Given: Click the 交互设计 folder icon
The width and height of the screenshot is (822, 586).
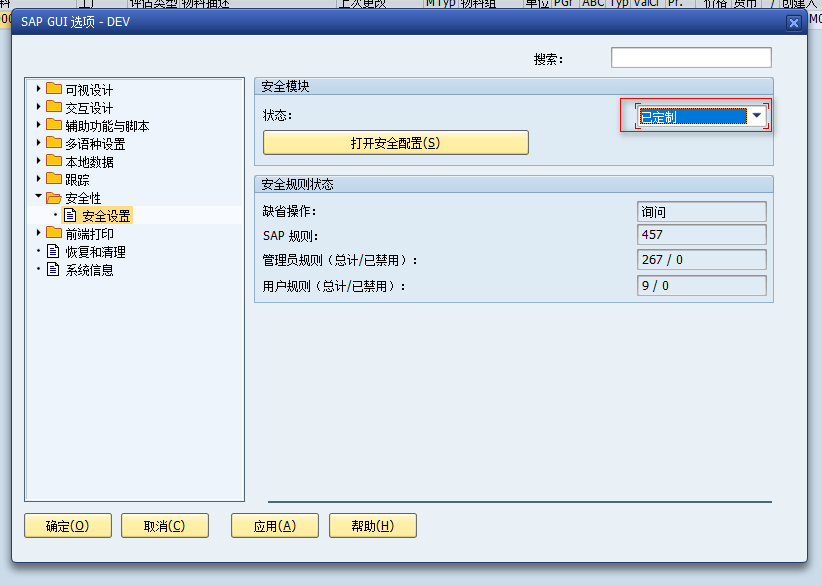Looking at the screenshot, I should coord(54,106).
